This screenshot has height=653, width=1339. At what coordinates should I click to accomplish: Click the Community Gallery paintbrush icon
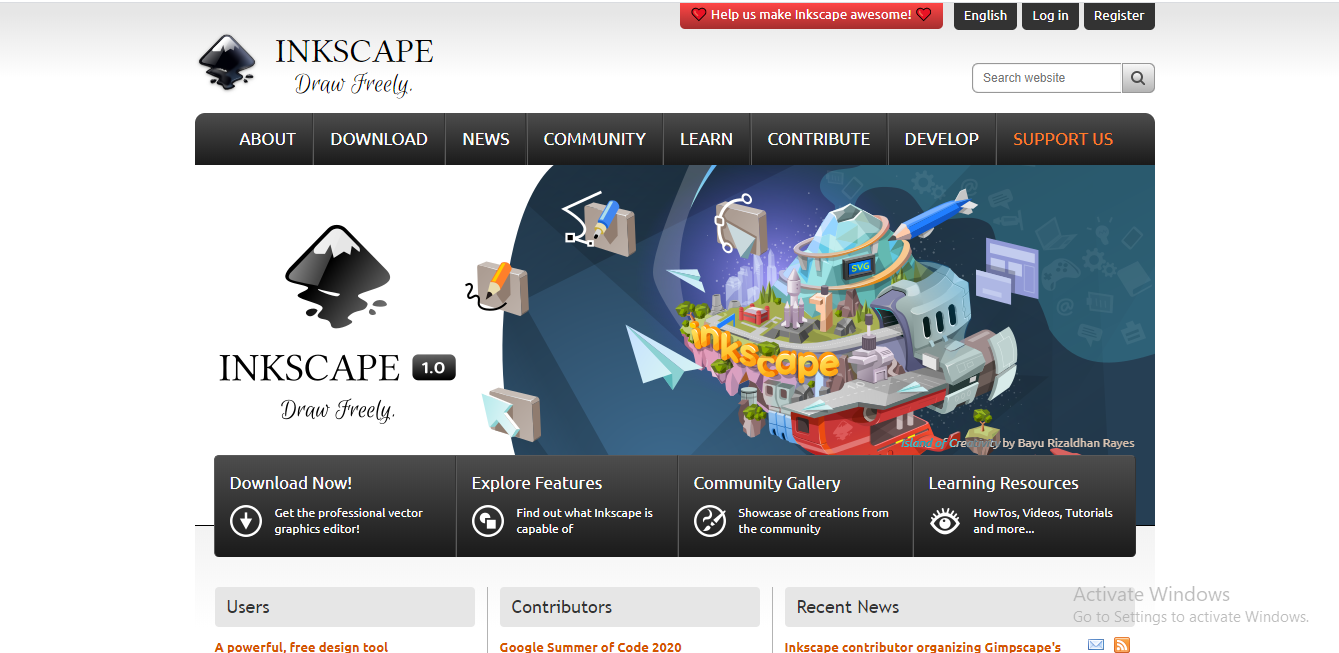tap(710, 521)
